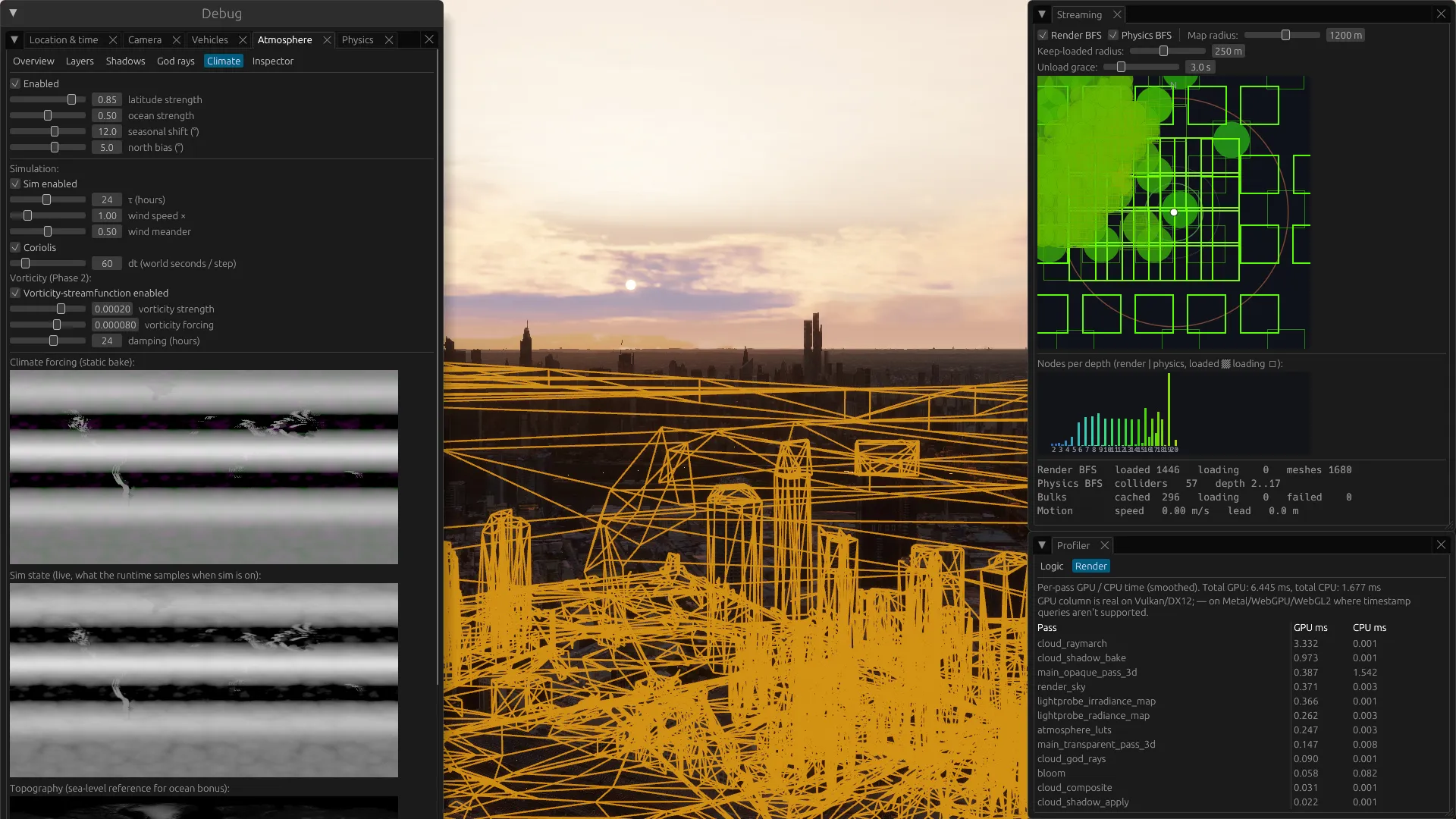Select the Overview sub-tab
The height and width of the screenshot is (819, 1456).
point(33,61)
